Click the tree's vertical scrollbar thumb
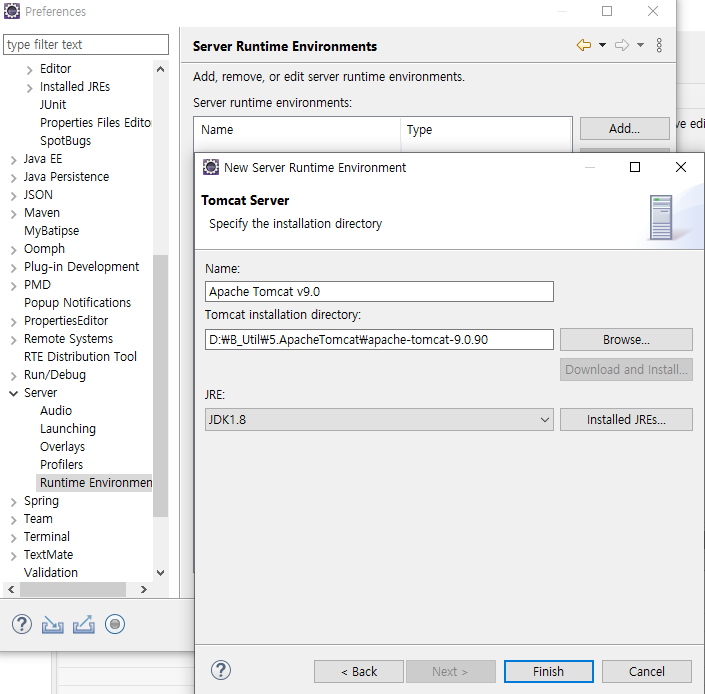This screenshot has width=705, height=694. 161,386
